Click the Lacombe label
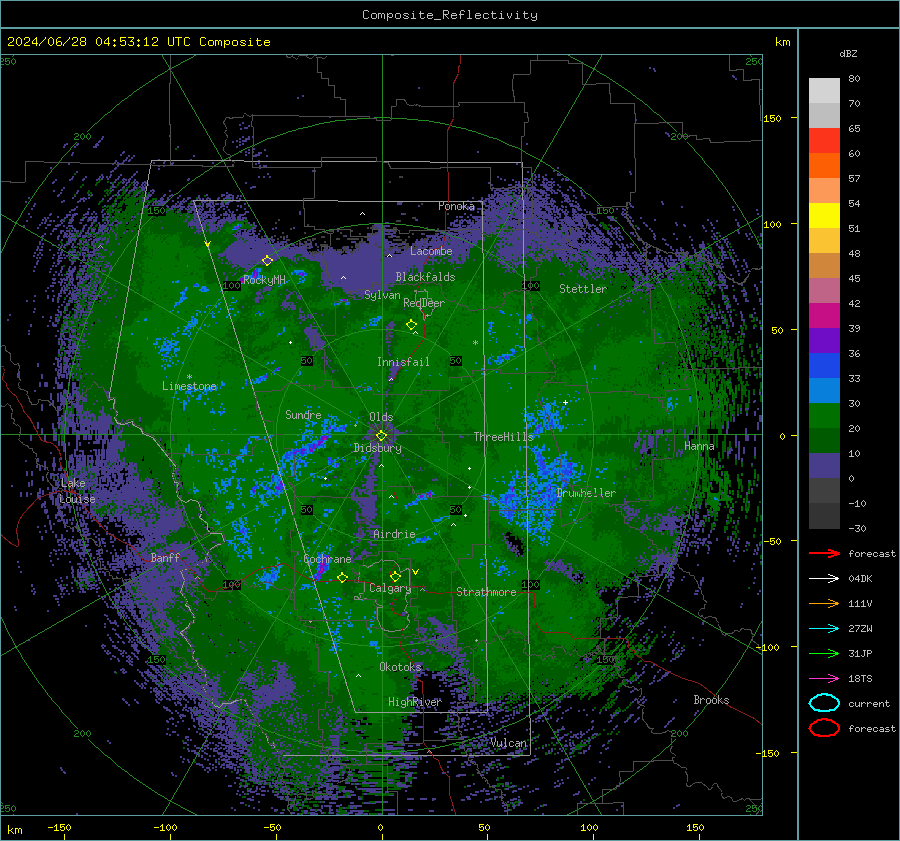Viewport: 900px width, 841px height. pos(431,251)
